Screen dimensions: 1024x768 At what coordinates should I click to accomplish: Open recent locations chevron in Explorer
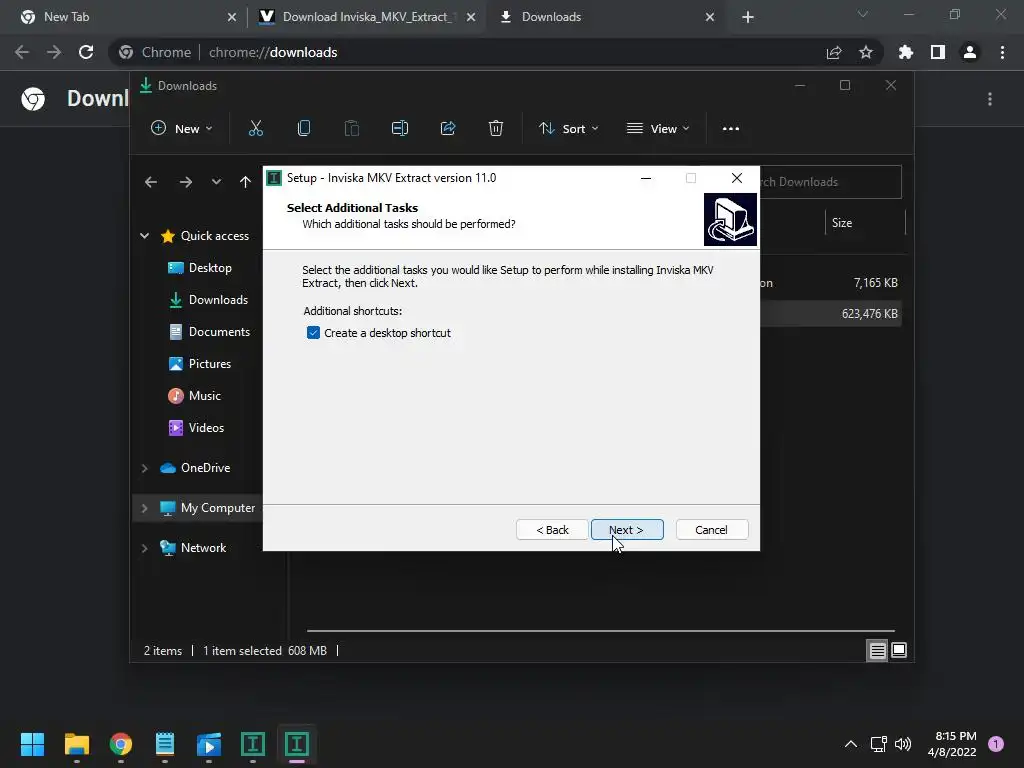(216, 182)
